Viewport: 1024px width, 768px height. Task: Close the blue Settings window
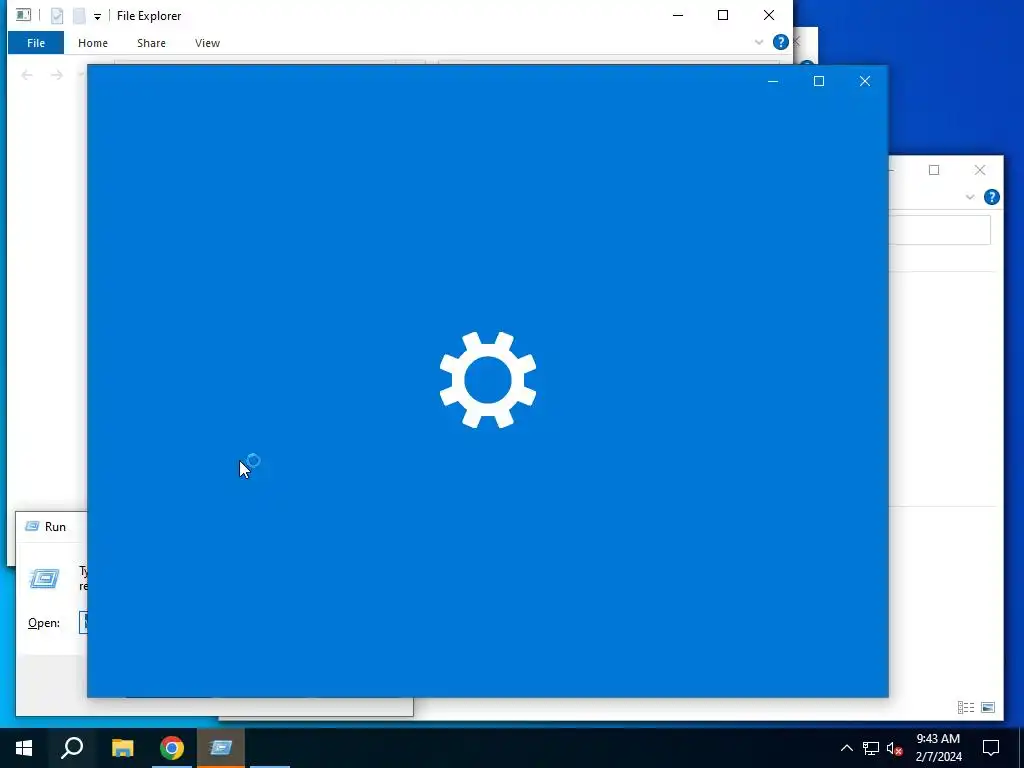tap(865, 81)
